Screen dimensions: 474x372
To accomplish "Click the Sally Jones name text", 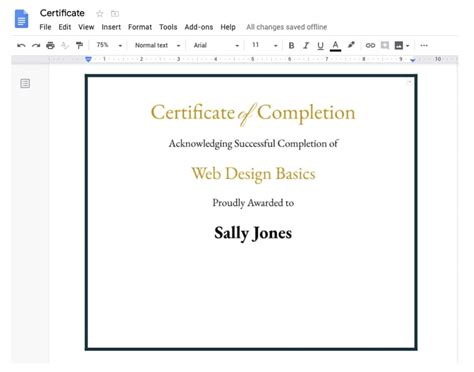I will (253, 233).
